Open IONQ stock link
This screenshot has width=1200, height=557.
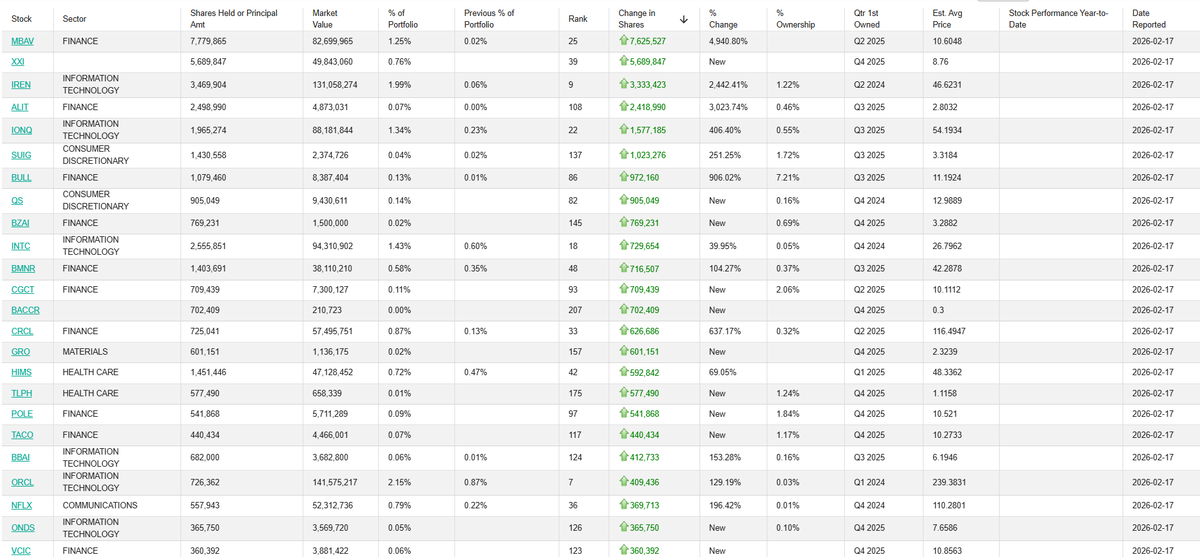pos(22,130)
